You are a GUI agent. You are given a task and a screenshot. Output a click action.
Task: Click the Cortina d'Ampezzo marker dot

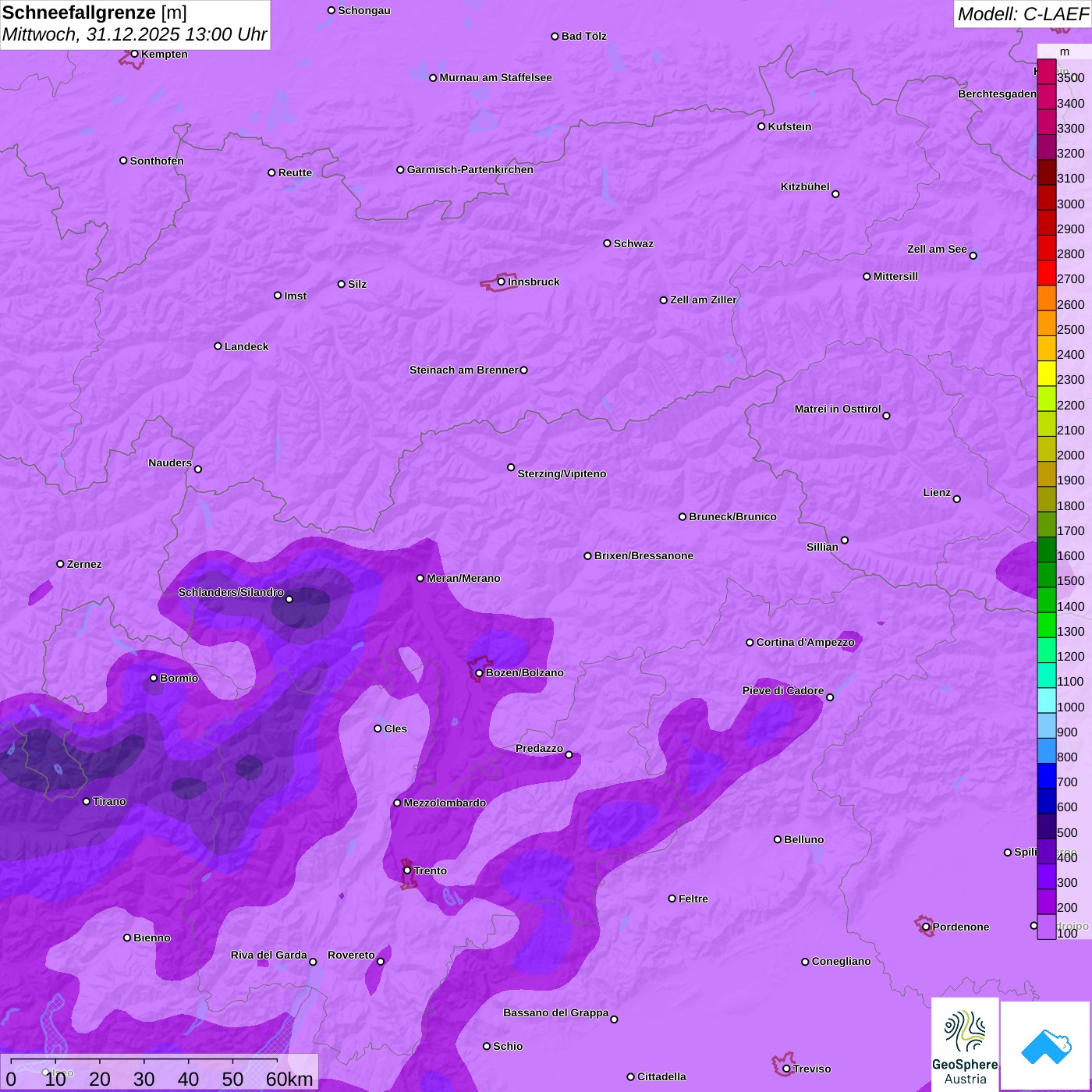(750, 643)
